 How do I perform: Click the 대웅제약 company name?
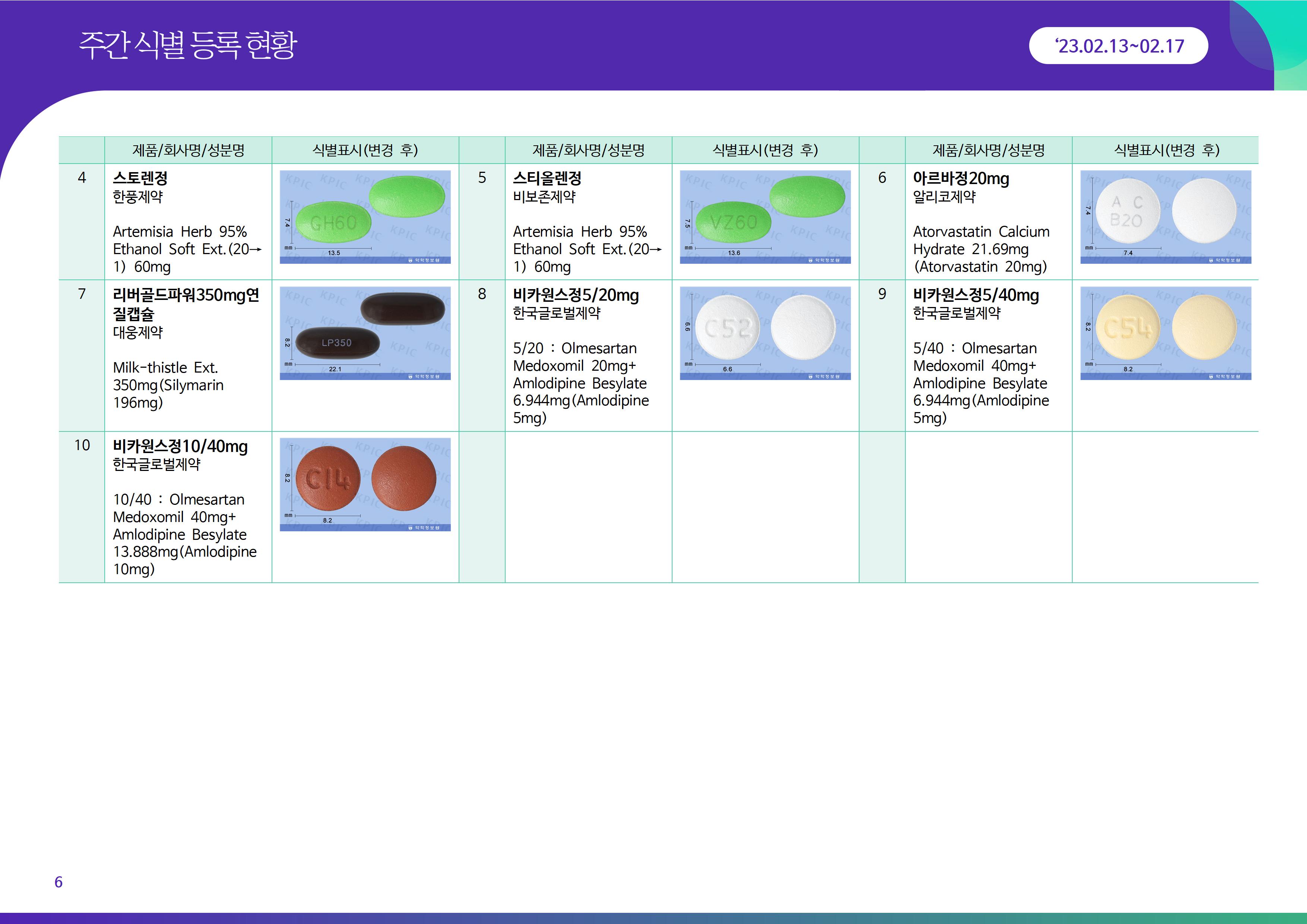[x=138, y=332]
